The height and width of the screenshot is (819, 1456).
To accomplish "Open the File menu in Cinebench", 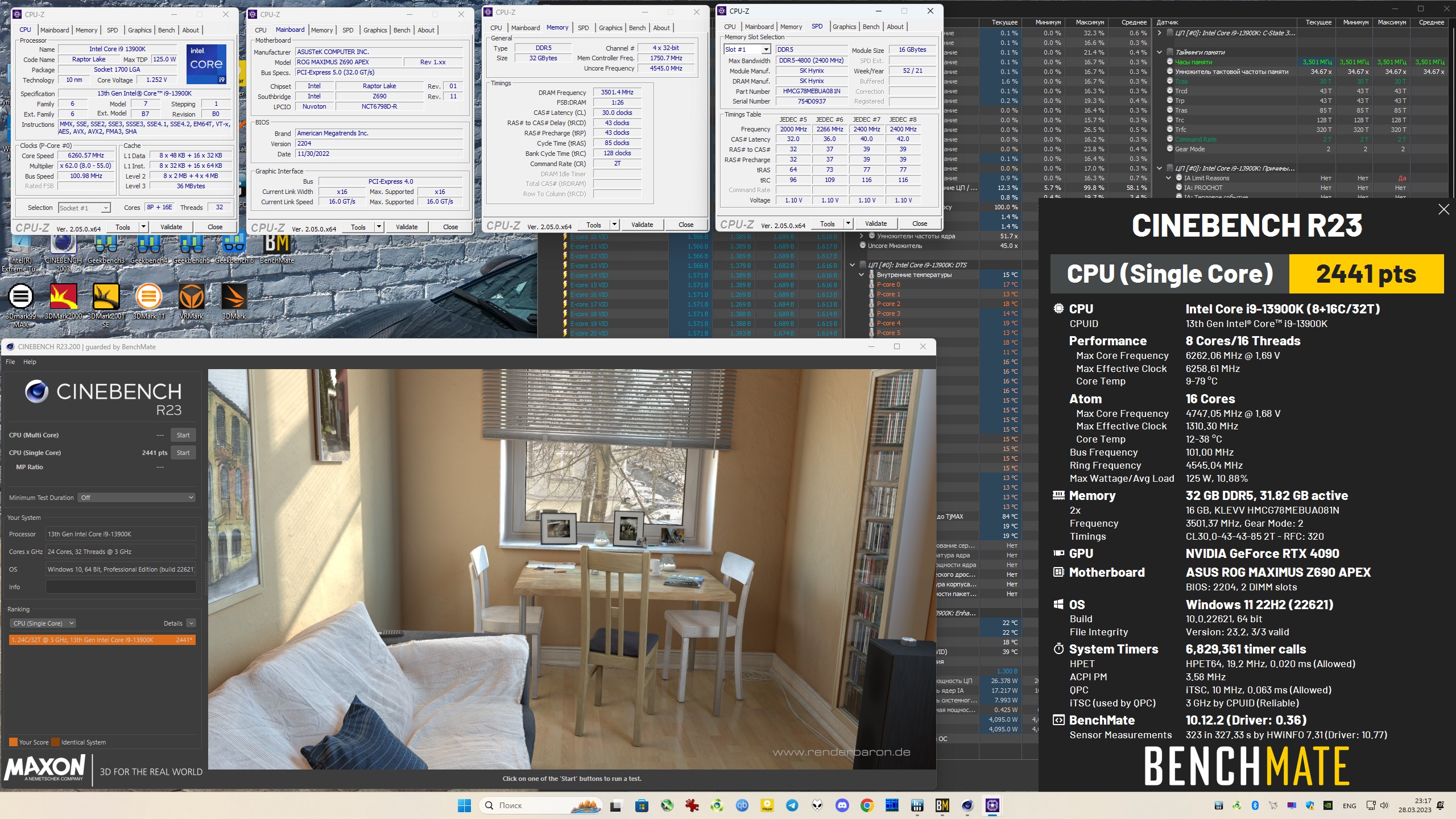I will [10, 362].
